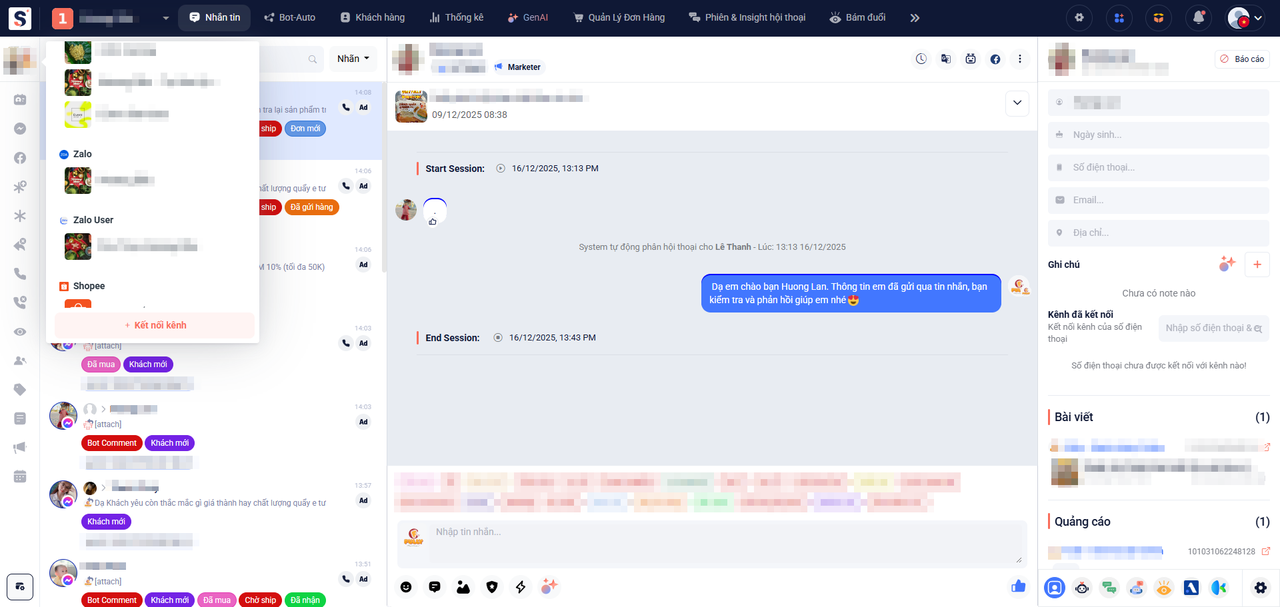Open the emoji picker below message box

406,587
